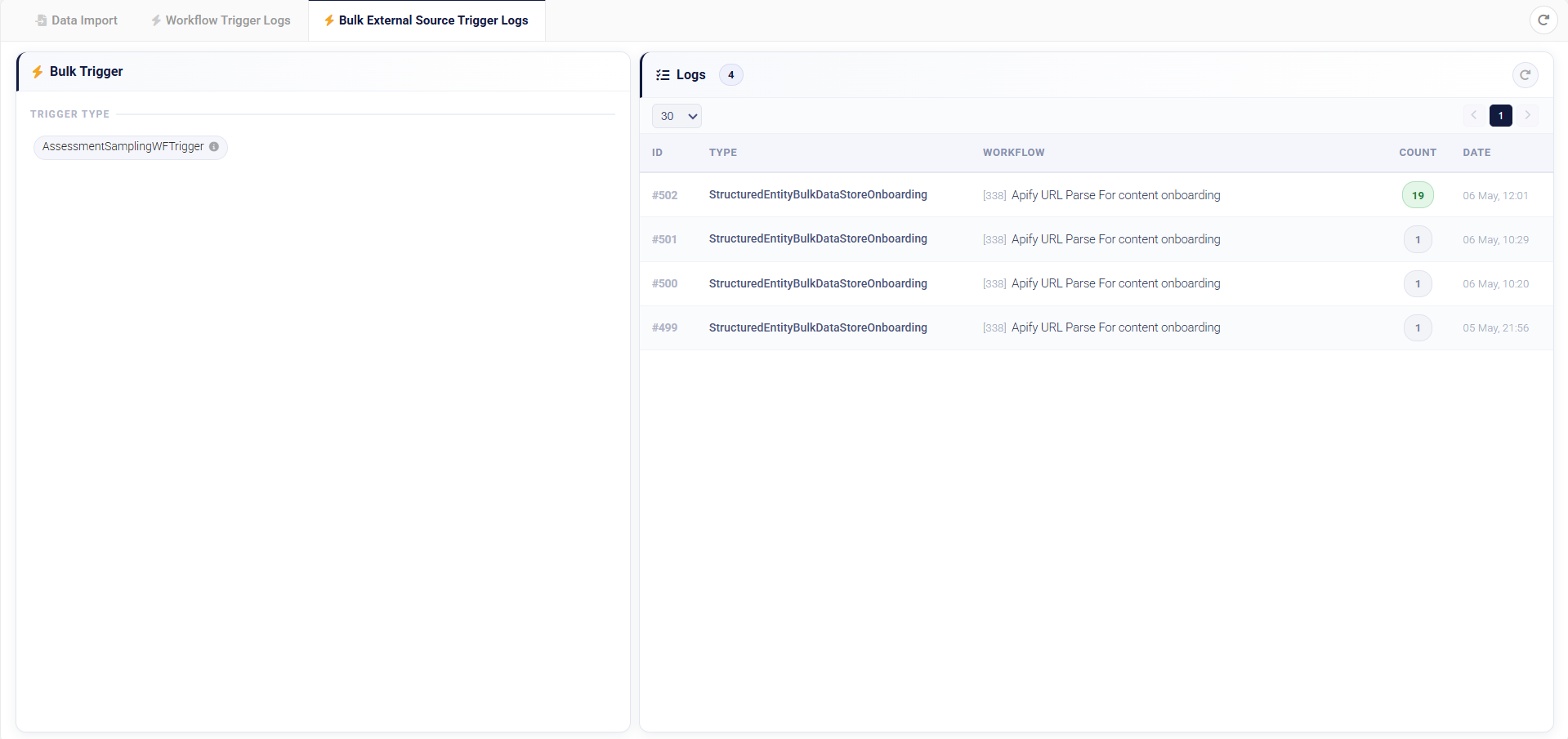Click the WORKFLOW column header

point(1013,153)
